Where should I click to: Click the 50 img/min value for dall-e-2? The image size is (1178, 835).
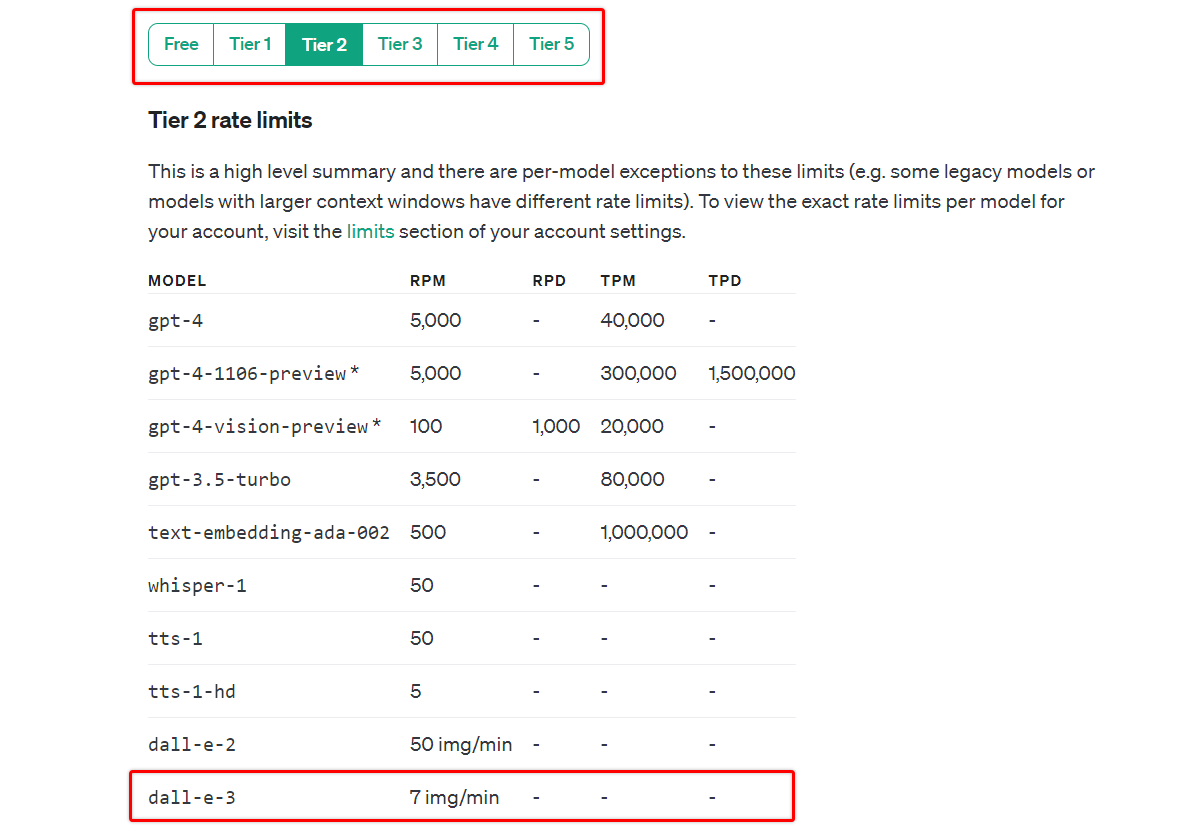pyautogui.click(x=461, y=745)
